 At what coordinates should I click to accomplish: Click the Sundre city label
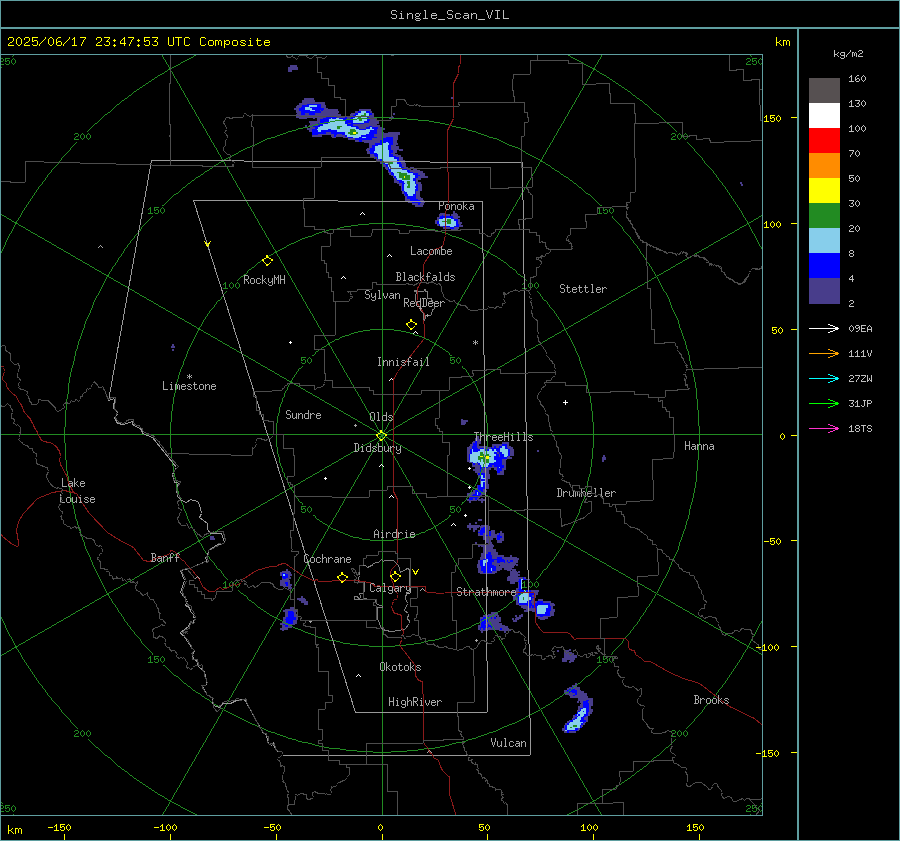pos(303,415)
